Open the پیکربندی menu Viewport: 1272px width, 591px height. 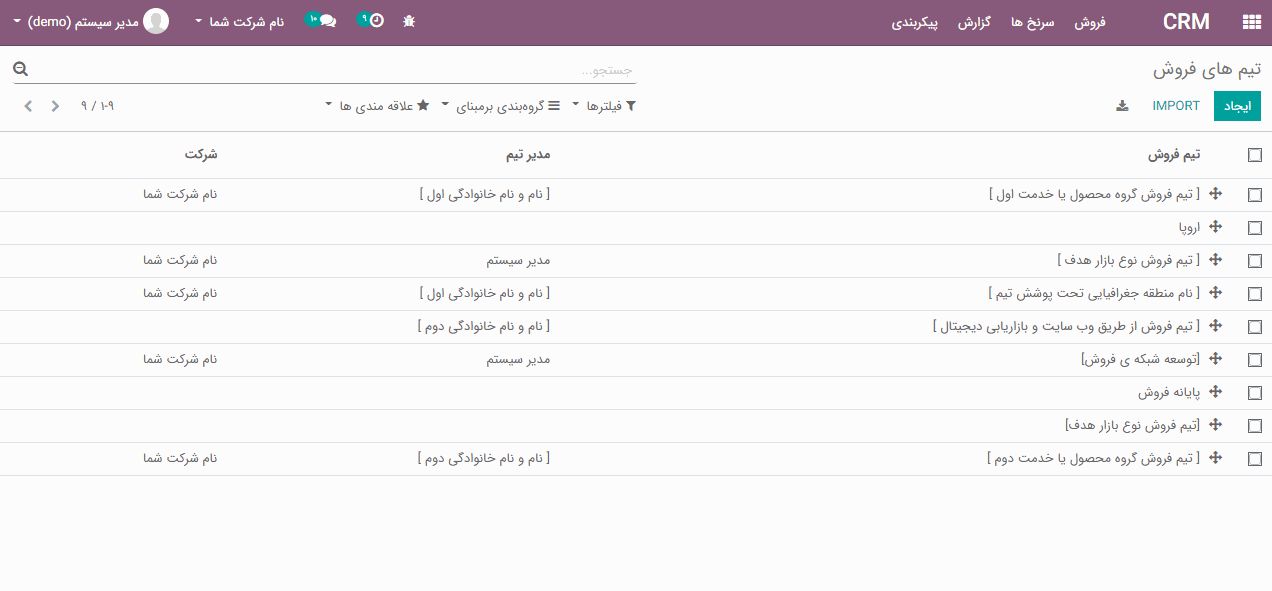tap(915, 21)
